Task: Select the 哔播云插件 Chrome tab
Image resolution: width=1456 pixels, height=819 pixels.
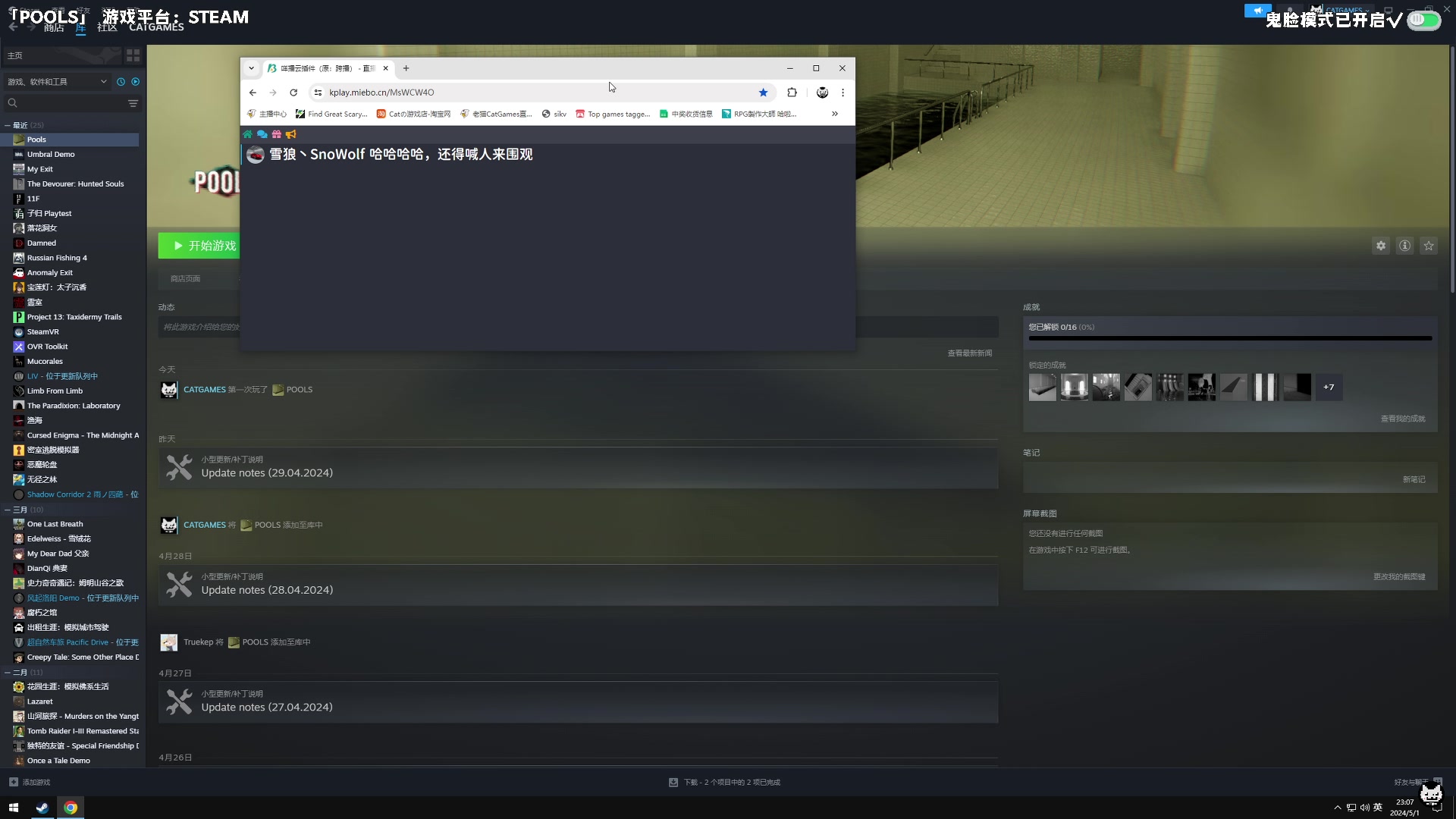Action: point(328,68)
